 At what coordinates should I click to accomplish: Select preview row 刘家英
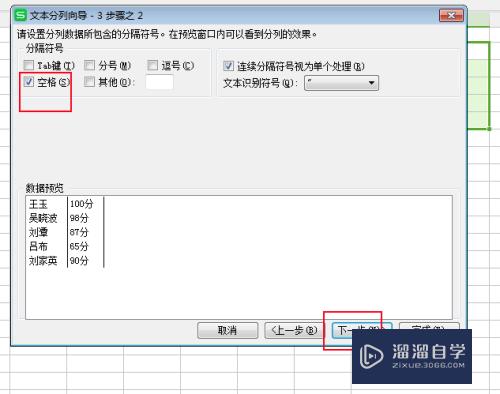tap(43, 260)
